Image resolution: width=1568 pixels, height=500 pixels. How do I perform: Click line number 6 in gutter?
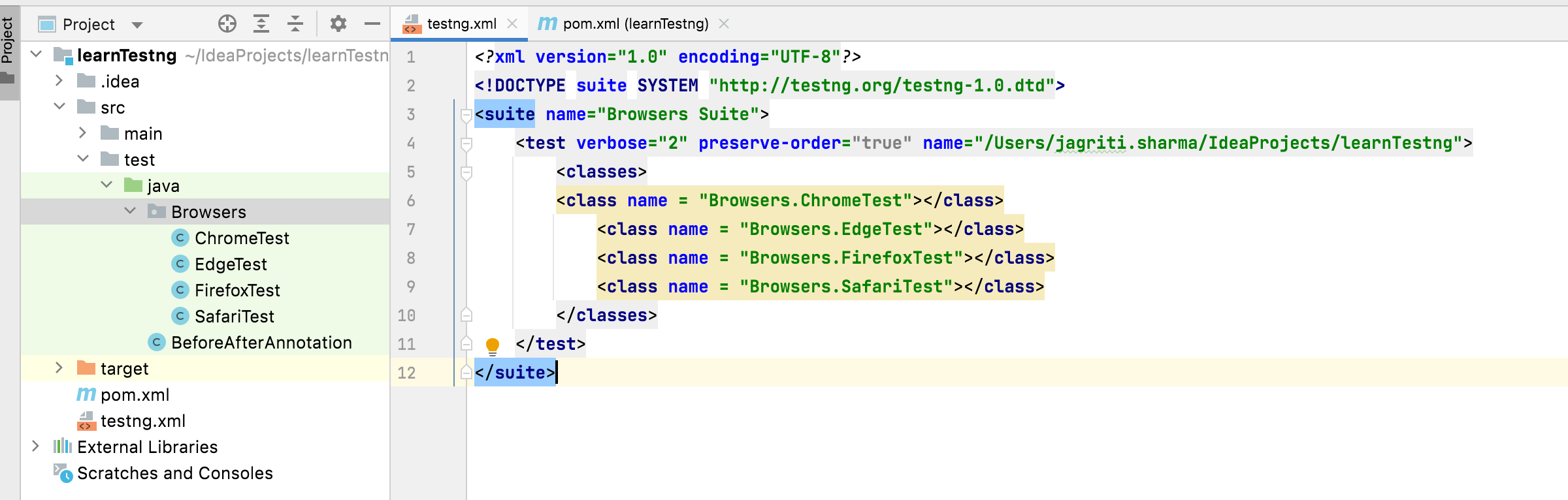(411, 201)
